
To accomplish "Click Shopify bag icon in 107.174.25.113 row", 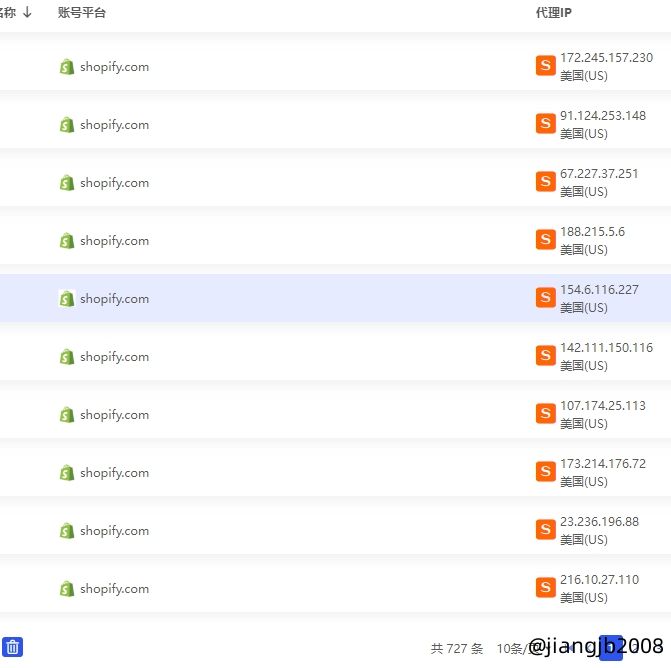I will (x=67, y=415).
